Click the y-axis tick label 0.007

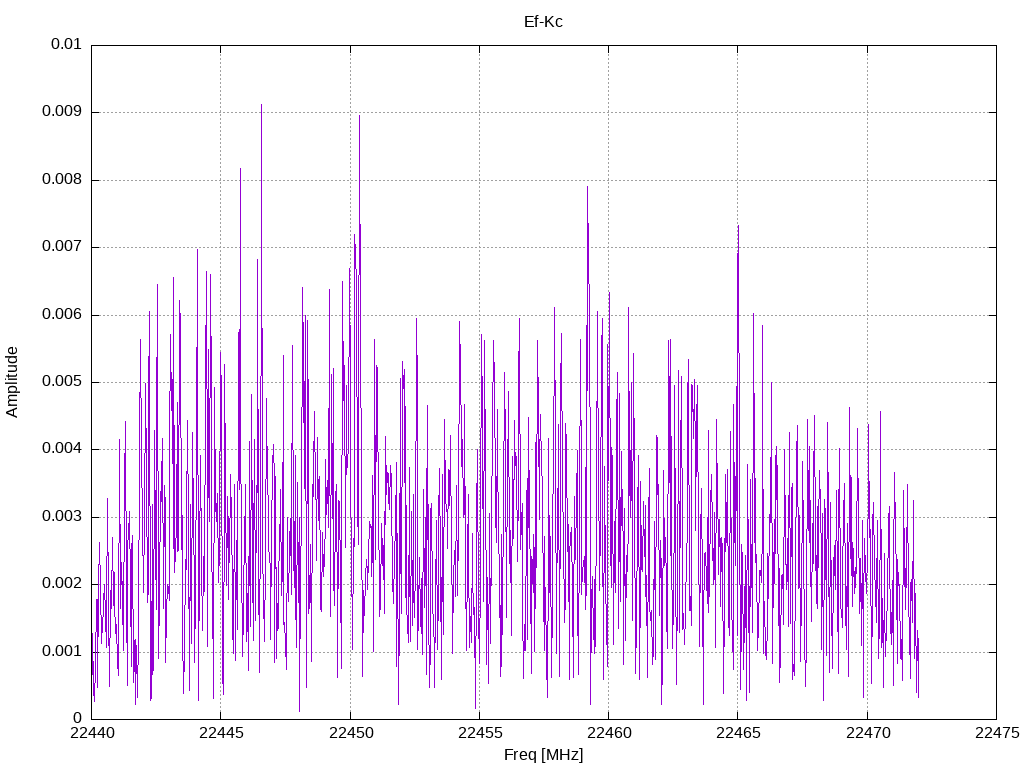pos(62,246)
